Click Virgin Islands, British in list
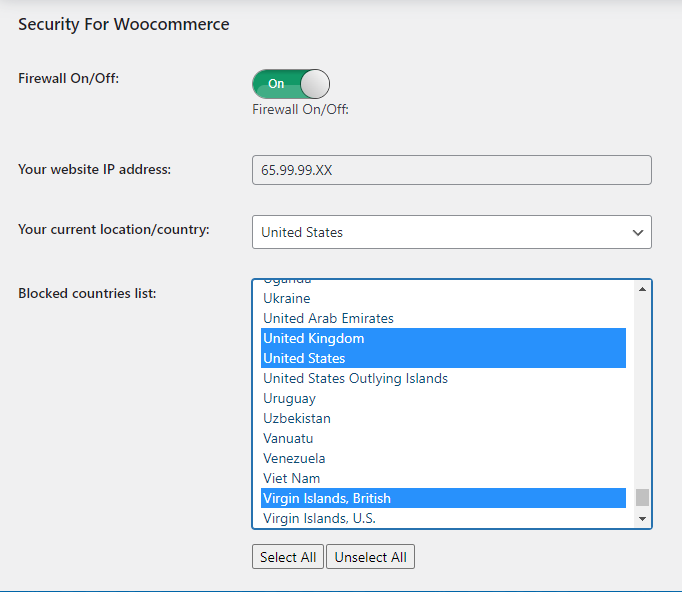This screenshot has height=592, width=682. click(327, 498)
